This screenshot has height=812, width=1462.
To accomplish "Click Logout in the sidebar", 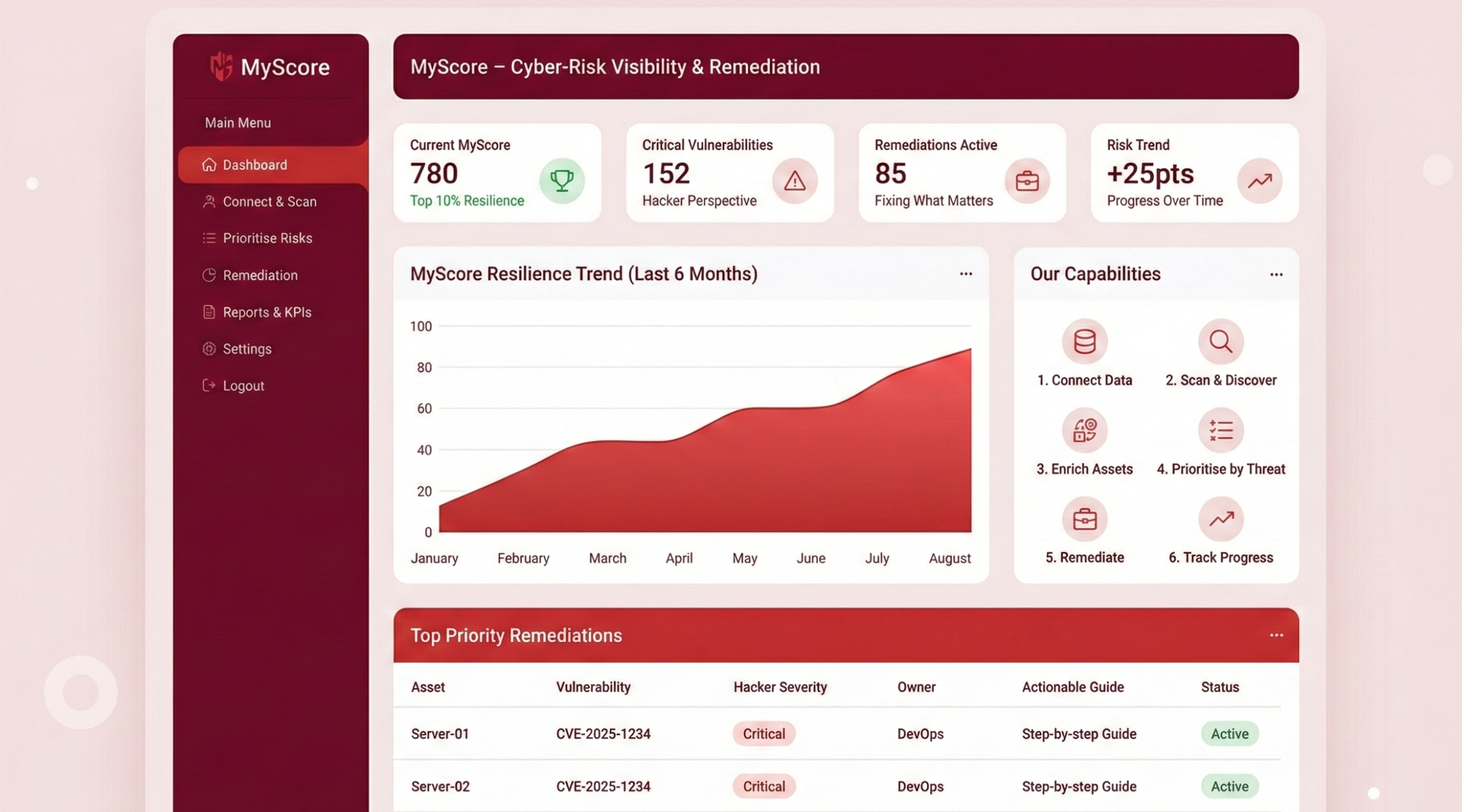I will [243, 385].
